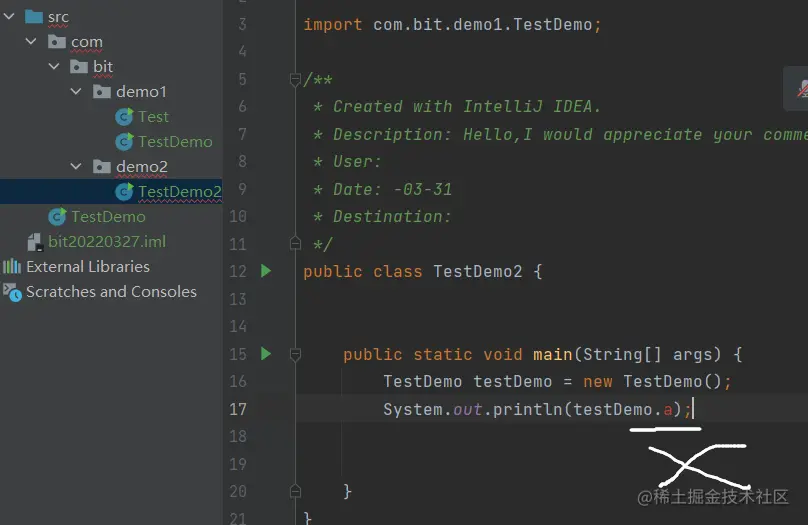
Task: Click the src folder icon
Action: (33, 16)
